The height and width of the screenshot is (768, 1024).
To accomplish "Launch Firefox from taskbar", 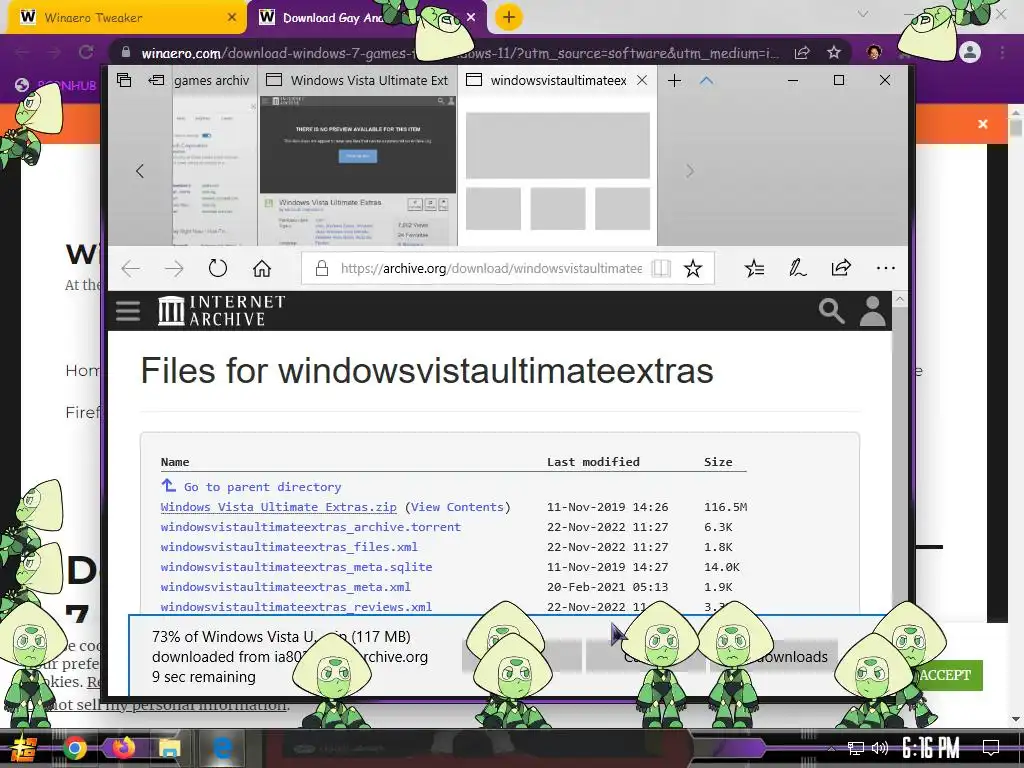I will click(x=122, y=748).
